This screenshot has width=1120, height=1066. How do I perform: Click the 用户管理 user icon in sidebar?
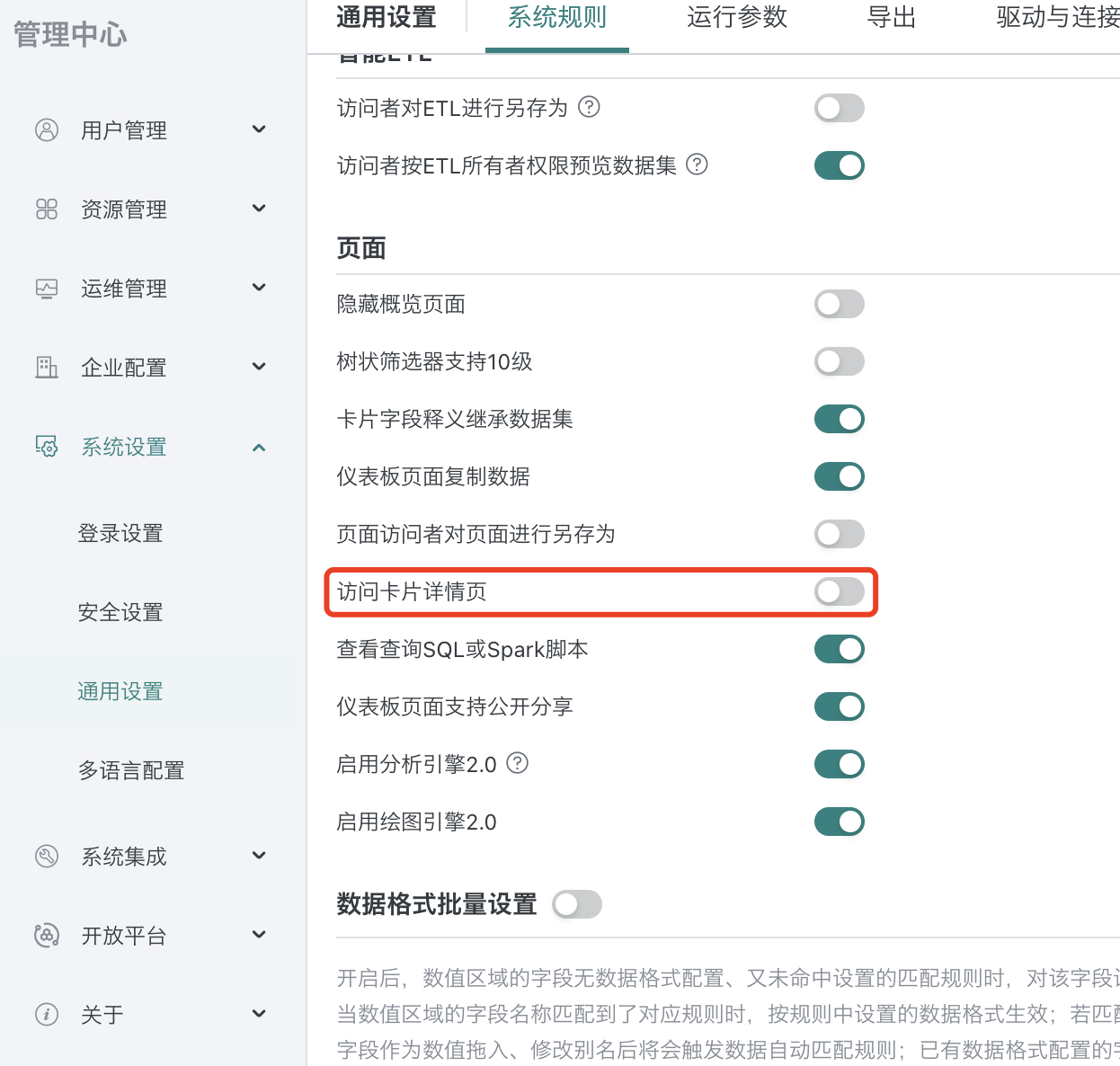pos(46,129)
